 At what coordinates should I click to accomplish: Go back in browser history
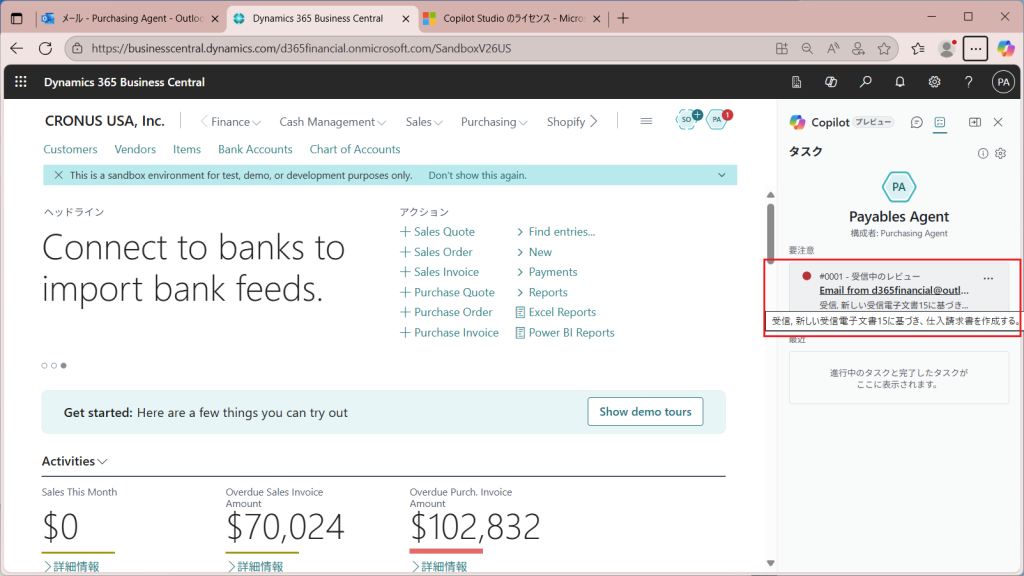coord(16,48)
